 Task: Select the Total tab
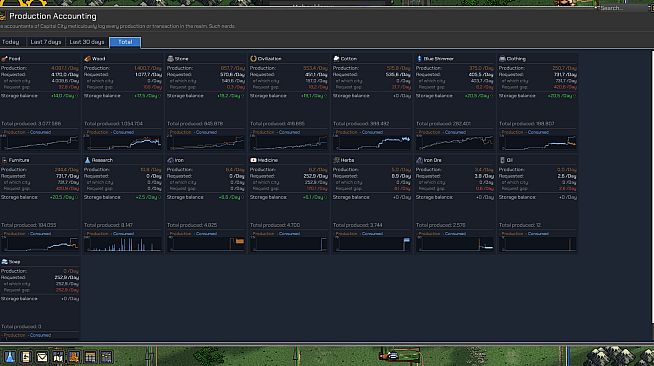click(x=125, y=42)
